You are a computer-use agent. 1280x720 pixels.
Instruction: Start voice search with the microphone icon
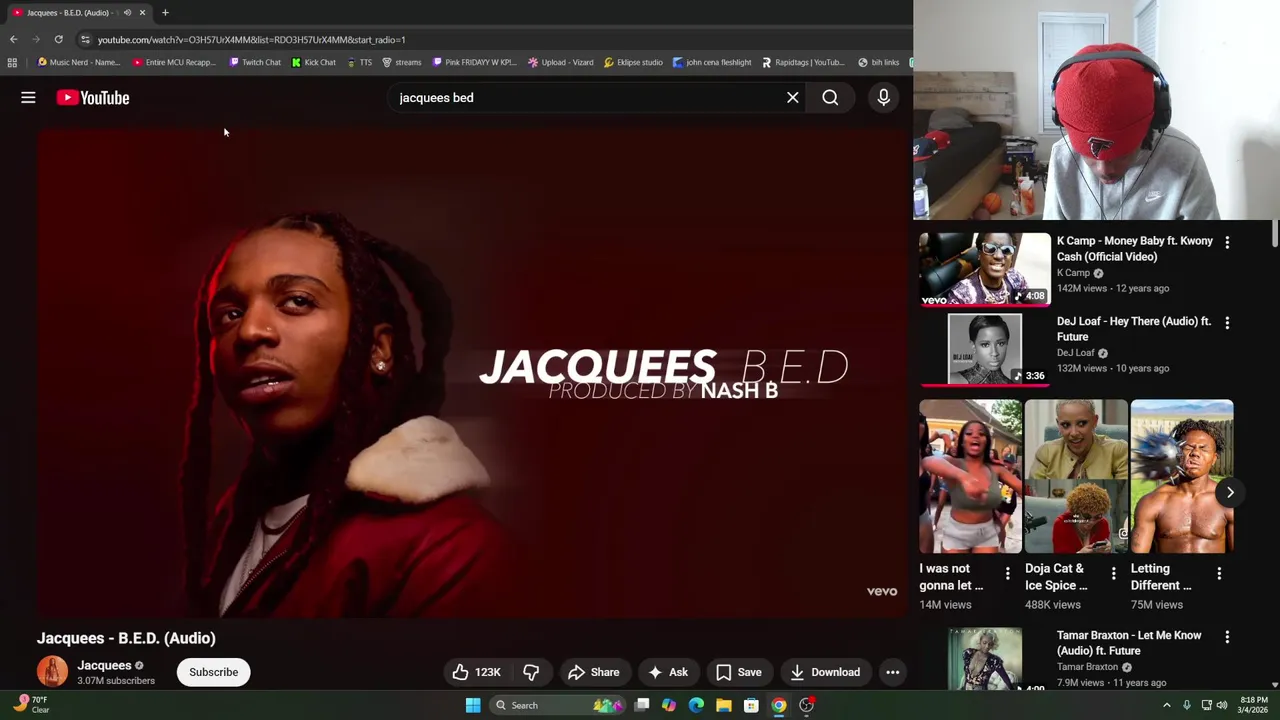click(883, 98)
